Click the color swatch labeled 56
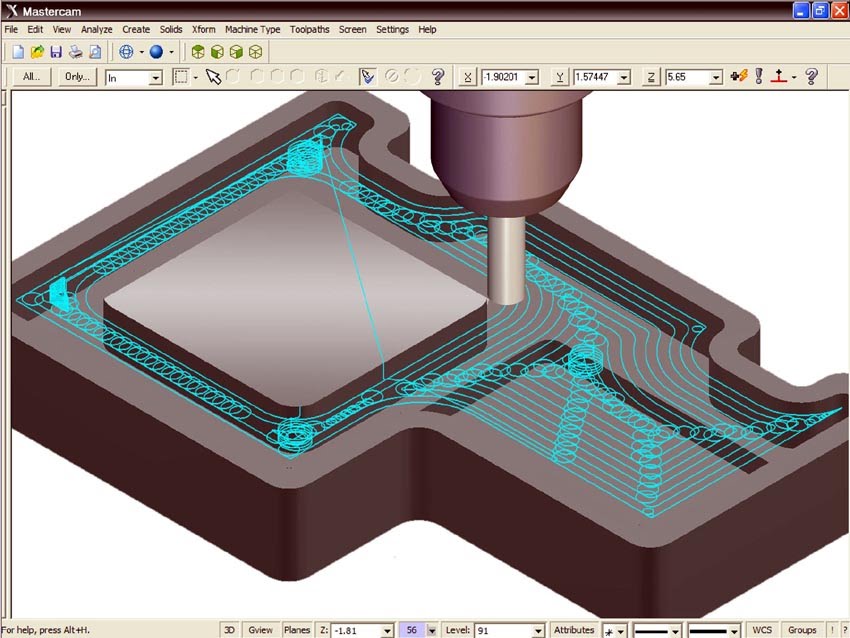The width and height of the screenshot is (850, 638). tap(412, 630)
